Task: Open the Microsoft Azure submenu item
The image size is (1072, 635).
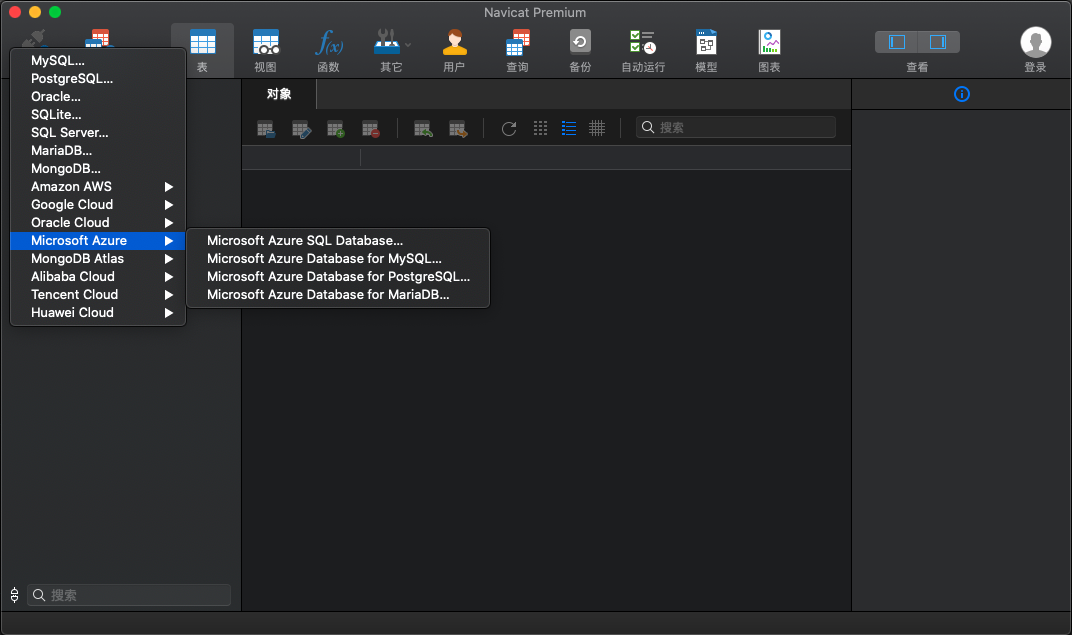Action: [x=98, y=241]
